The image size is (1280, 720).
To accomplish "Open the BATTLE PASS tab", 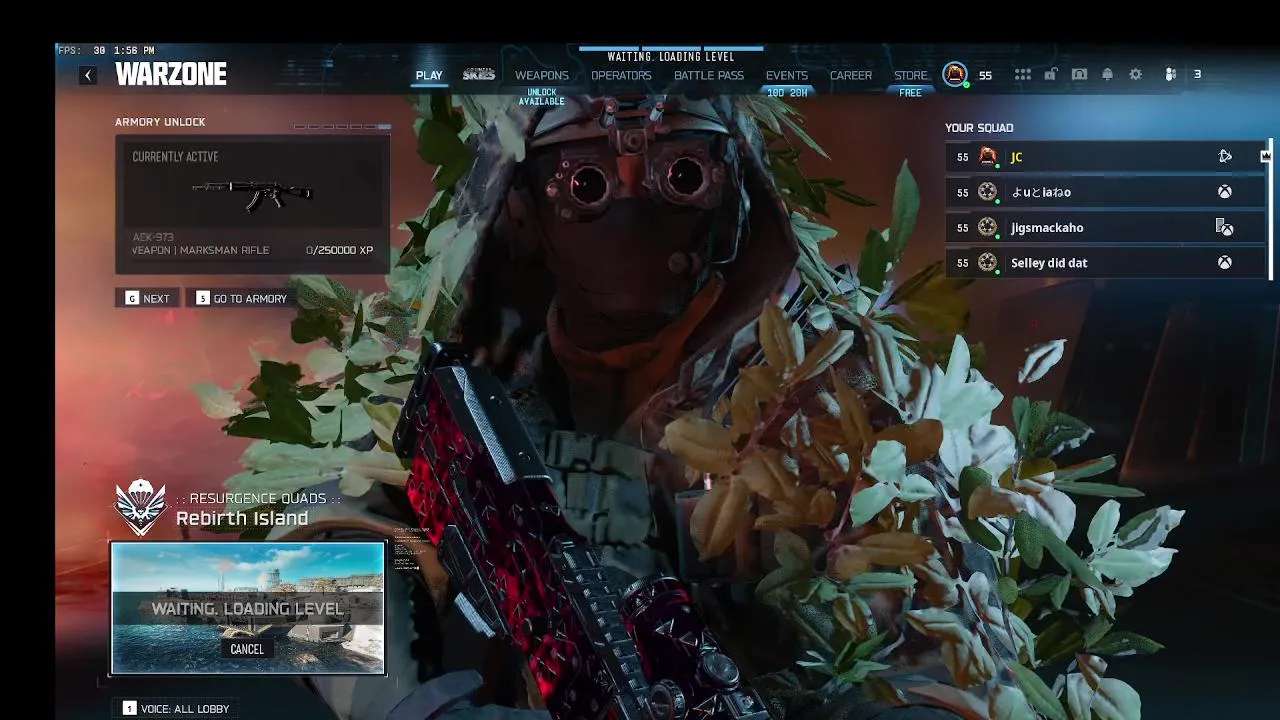I will point(709,76).
